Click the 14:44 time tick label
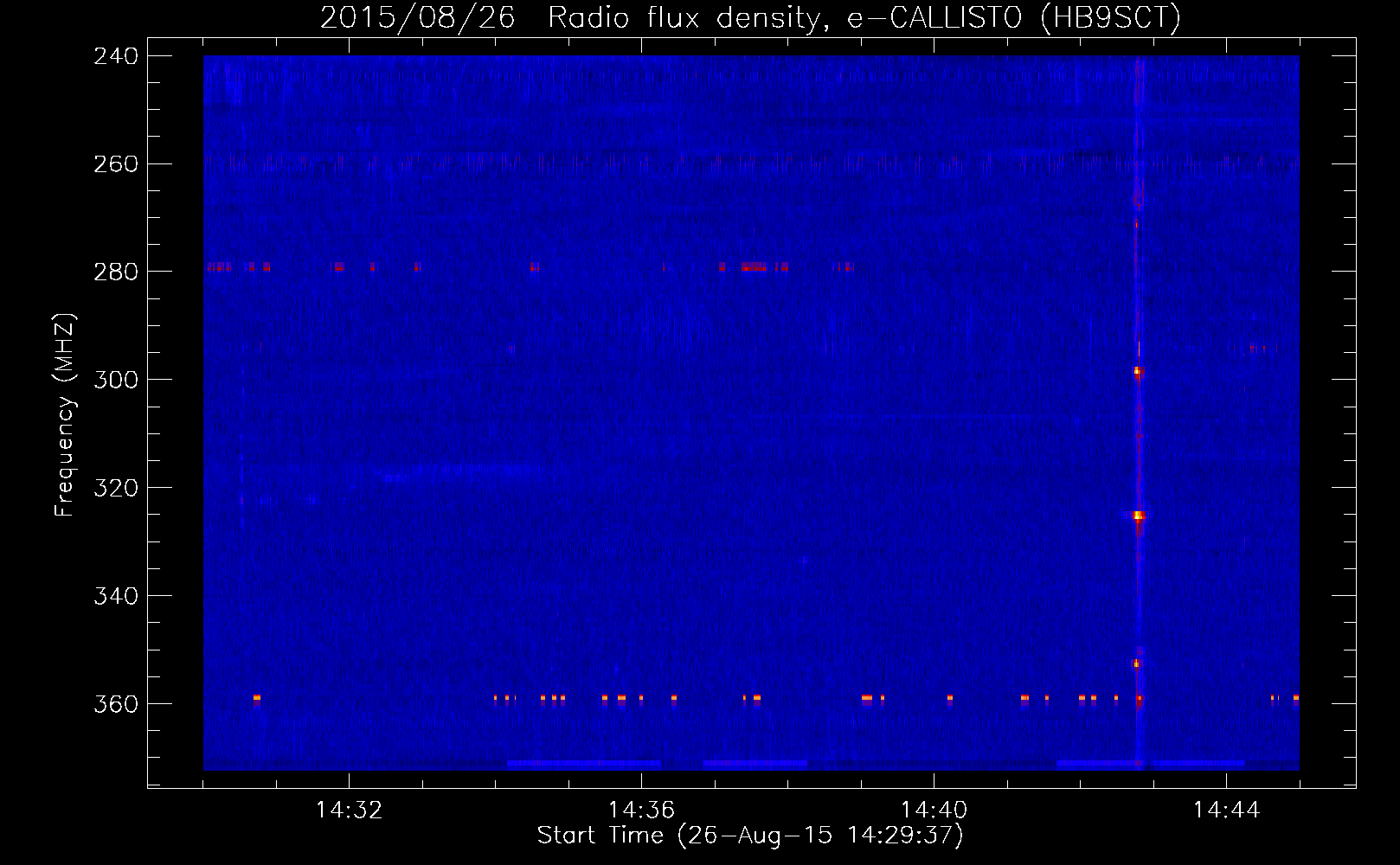This screenshot has width=1400, height=865. click(1226, 811)
